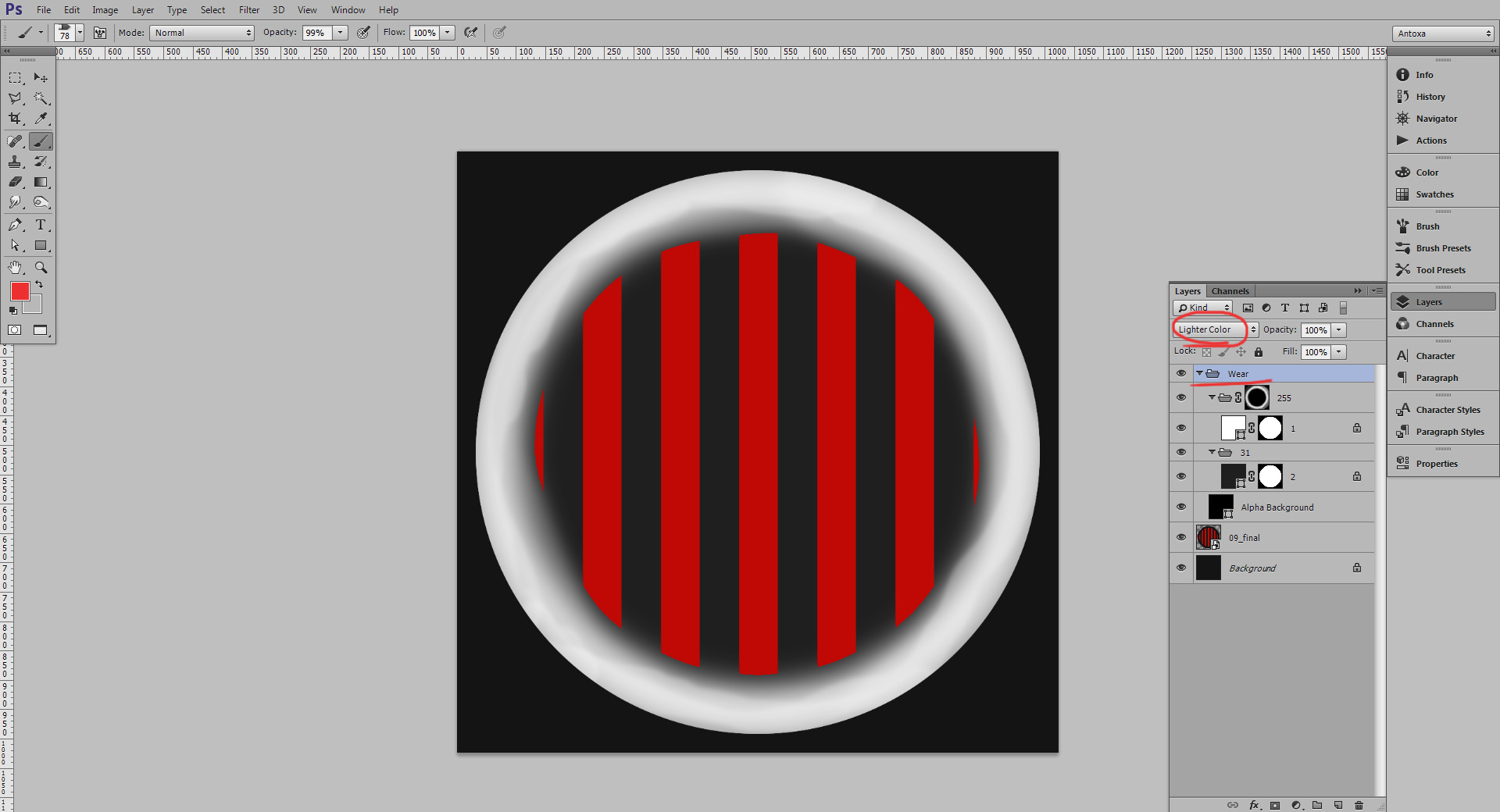Open the Brush Presets panel

tap(1443, 248)
